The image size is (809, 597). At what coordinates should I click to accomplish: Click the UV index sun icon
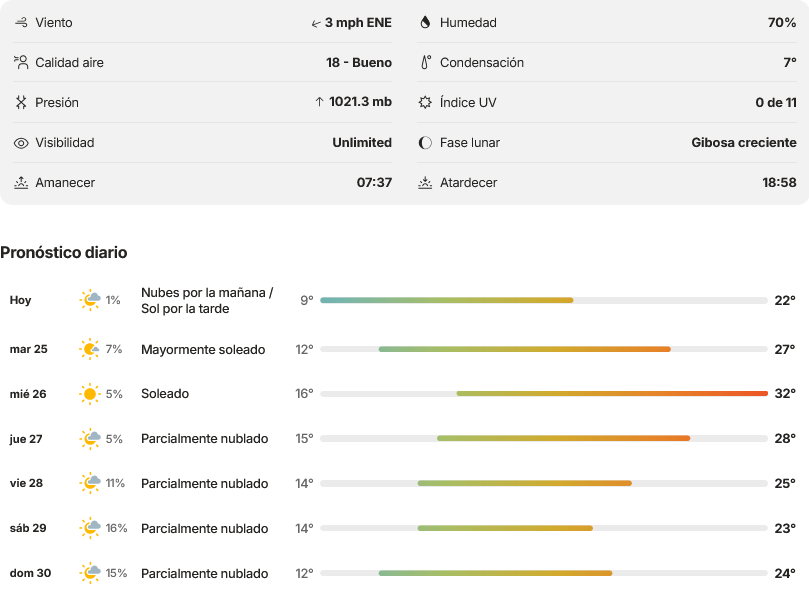pyautogui.click(x=425, y=102)
